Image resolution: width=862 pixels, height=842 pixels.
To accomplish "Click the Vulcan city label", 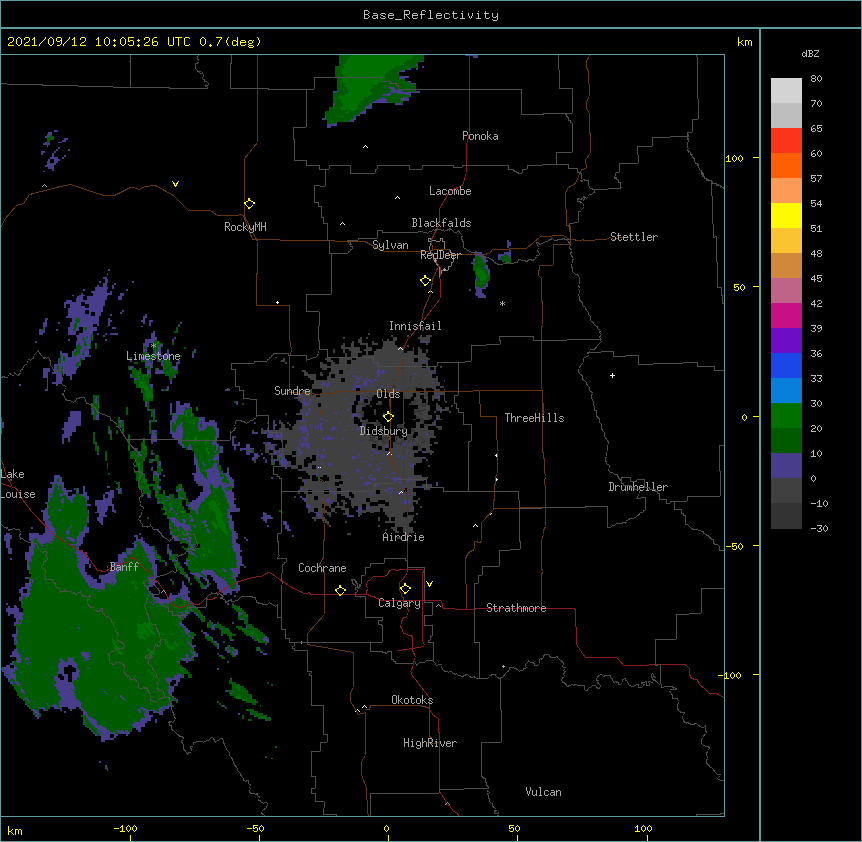I will (x=543, y=792).
